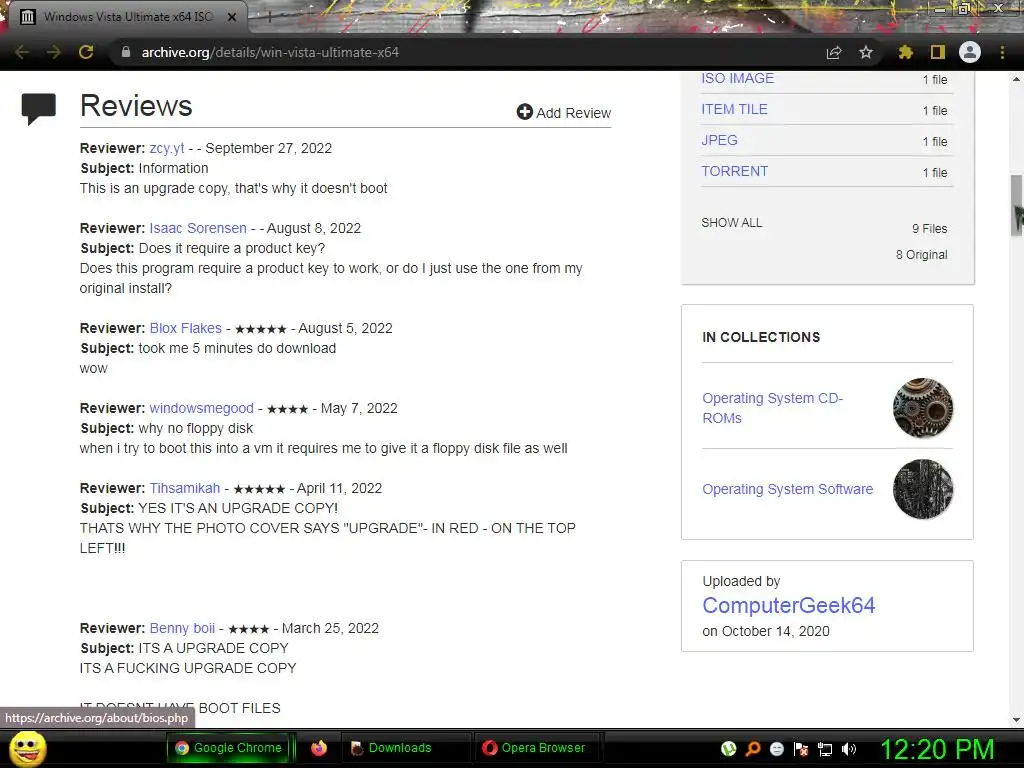Viewport: 1024px width, 768px height.
Task: View site info via padlock icon
Action: [x=126, y=52]
